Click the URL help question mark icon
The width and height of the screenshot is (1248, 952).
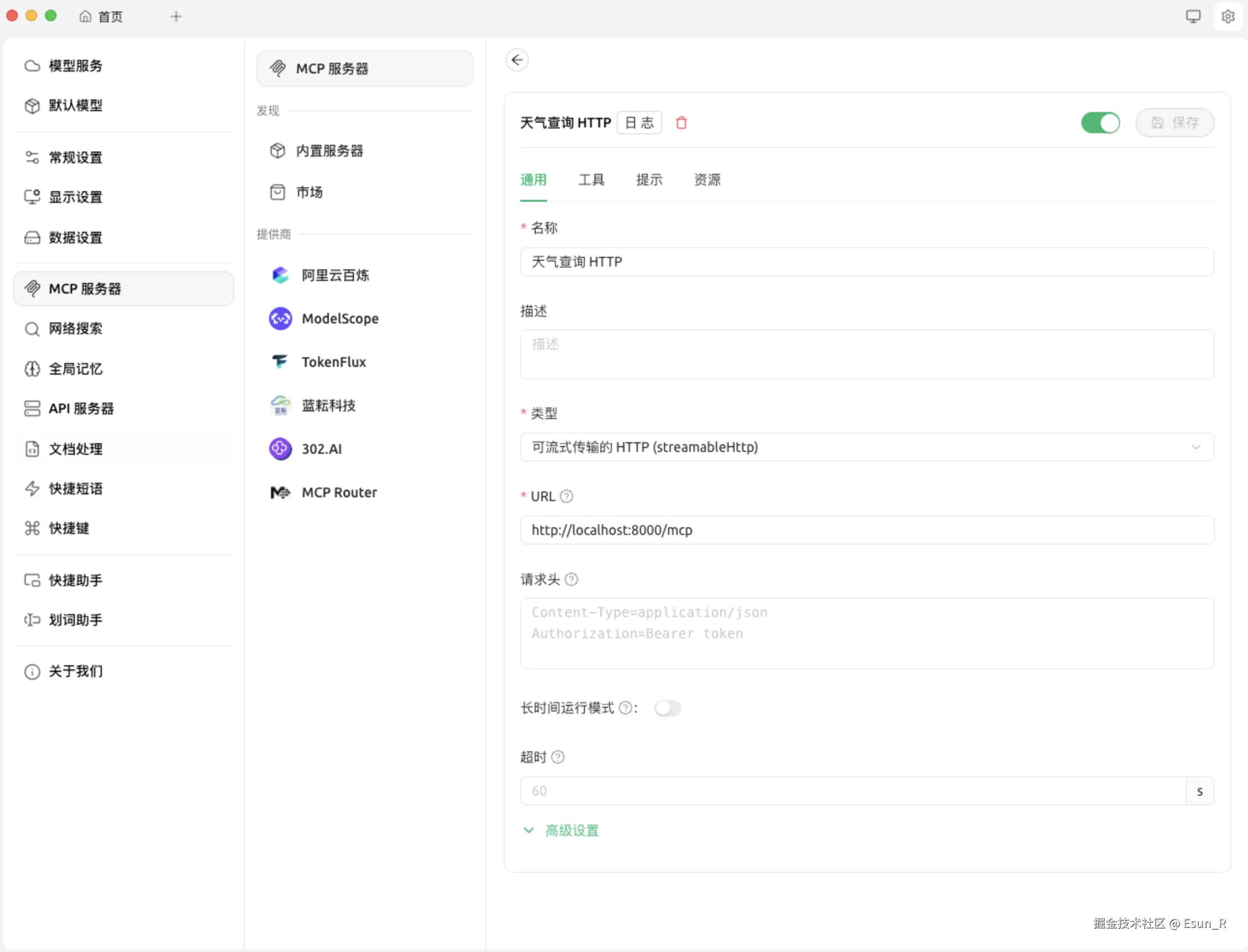(566, 496)
